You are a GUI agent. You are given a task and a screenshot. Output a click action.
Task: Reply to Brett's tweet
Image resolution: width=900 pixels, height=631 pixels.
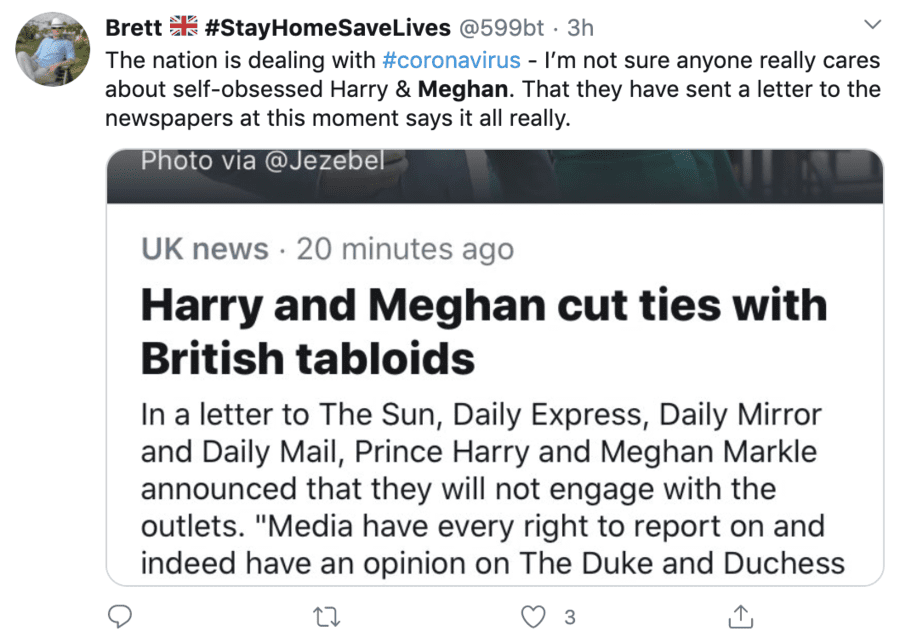121,615
